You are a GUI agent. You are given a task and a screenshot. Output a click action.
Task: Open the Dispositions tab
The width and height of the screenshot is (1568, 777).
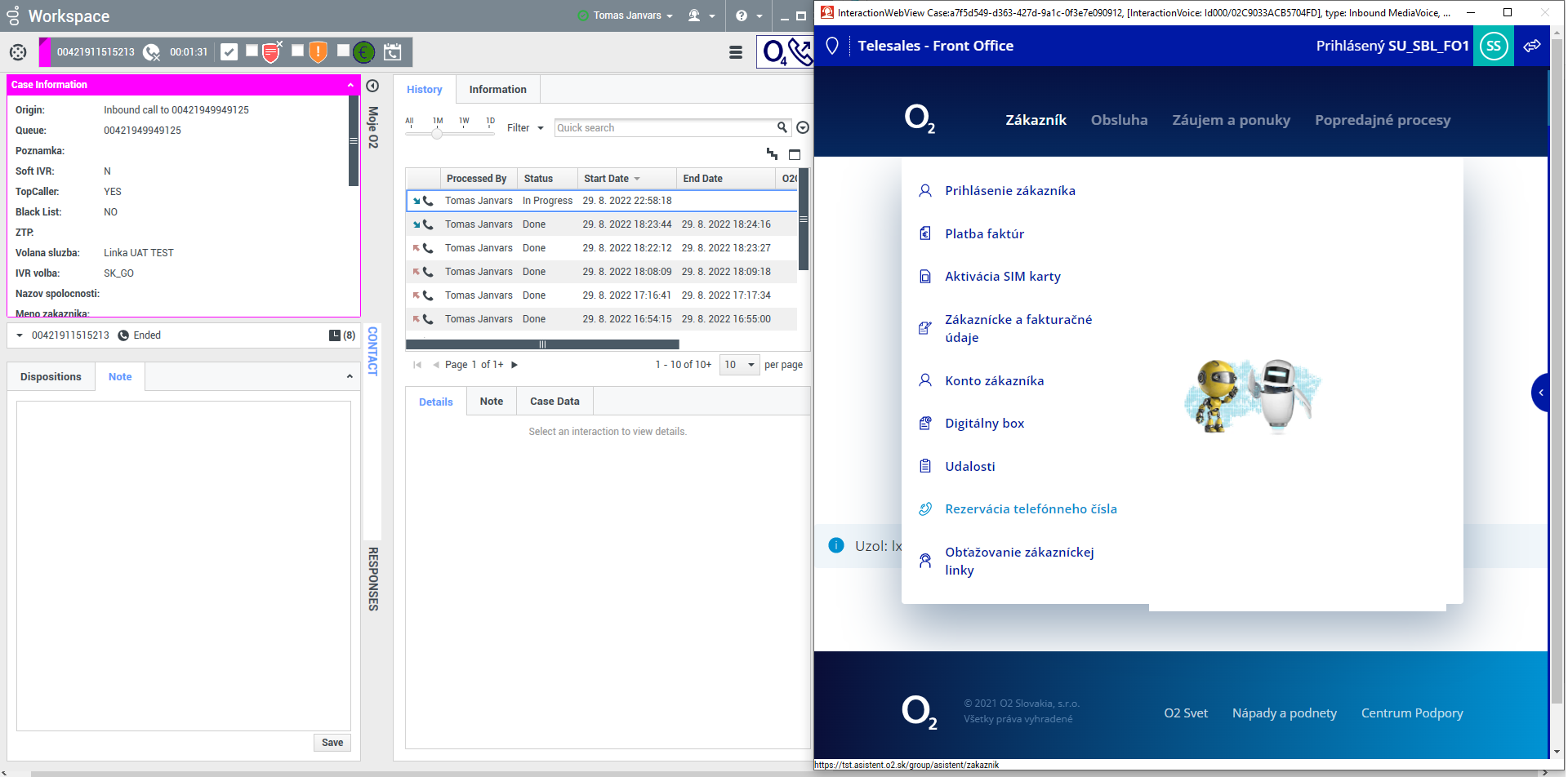[x=51, y=377]
